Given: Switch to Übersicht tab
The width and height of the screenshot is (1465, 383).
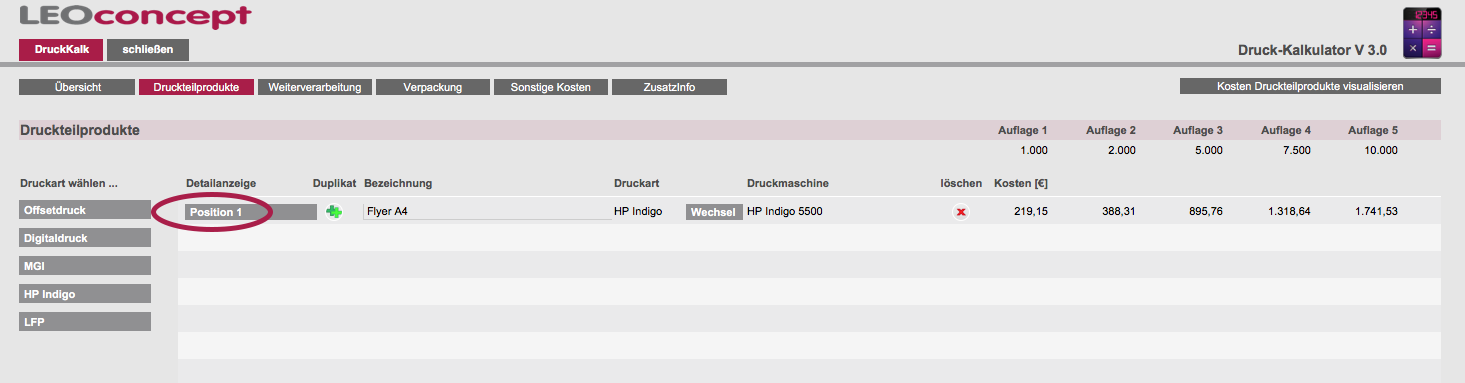Looking at the screenshot, I should point(75,87).
